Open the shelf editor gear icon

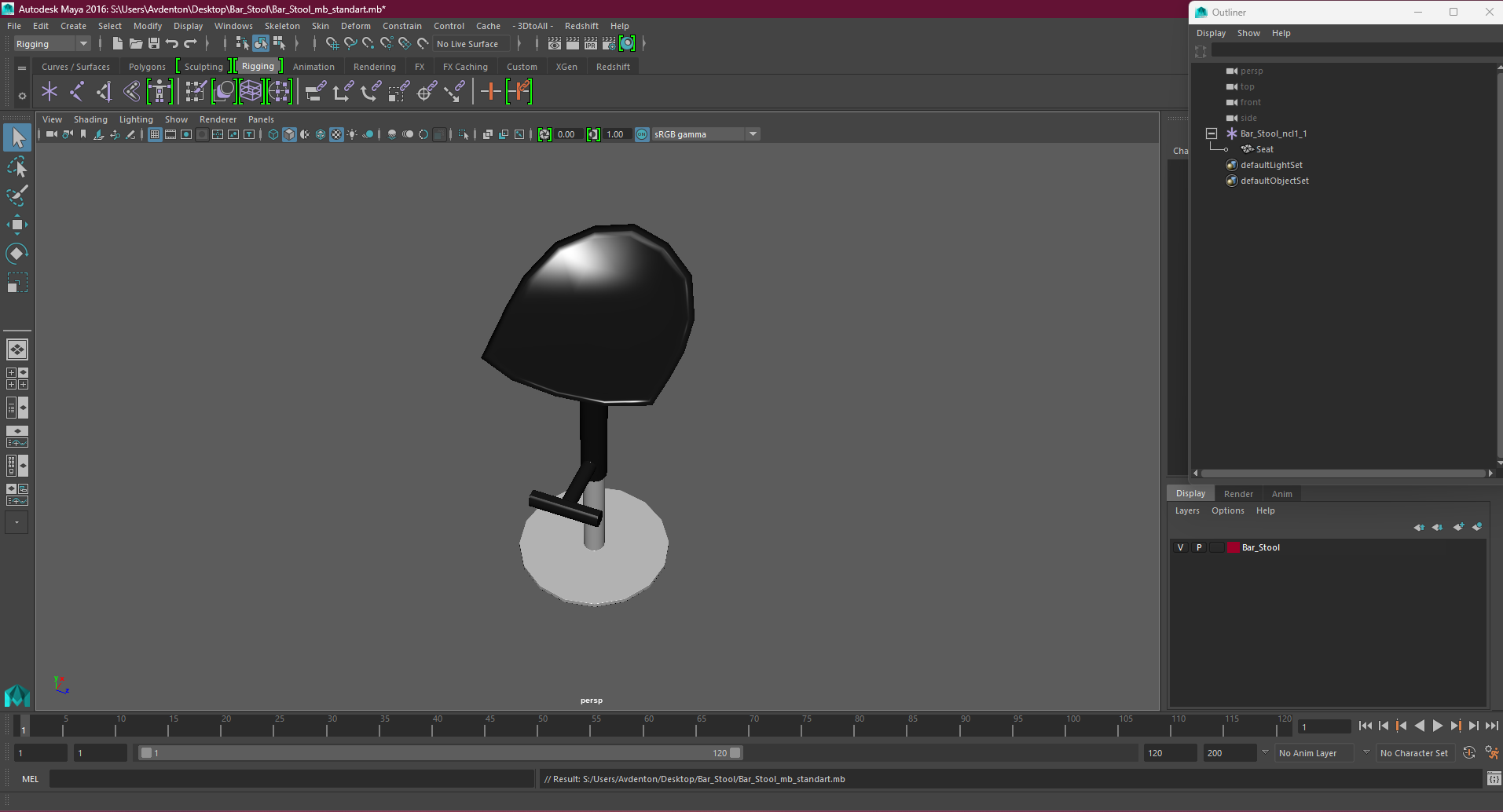pyautogui.click(x=22, y=96)
